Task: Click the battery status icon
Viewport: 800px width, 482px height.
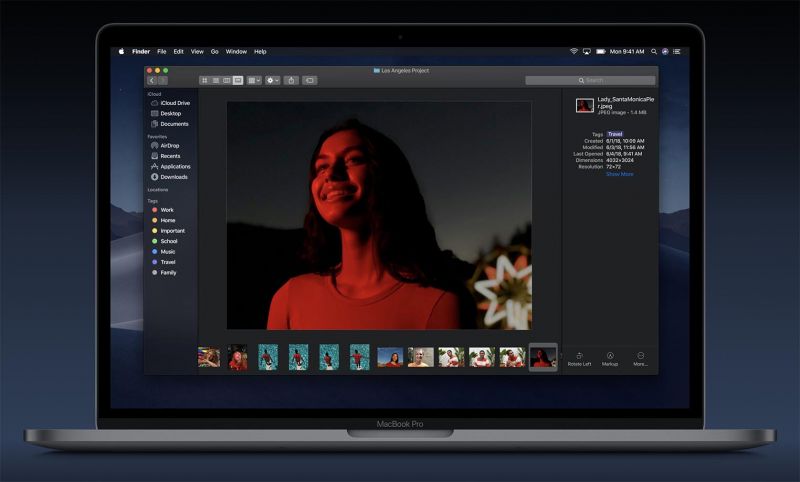Action: pos(601,52)
